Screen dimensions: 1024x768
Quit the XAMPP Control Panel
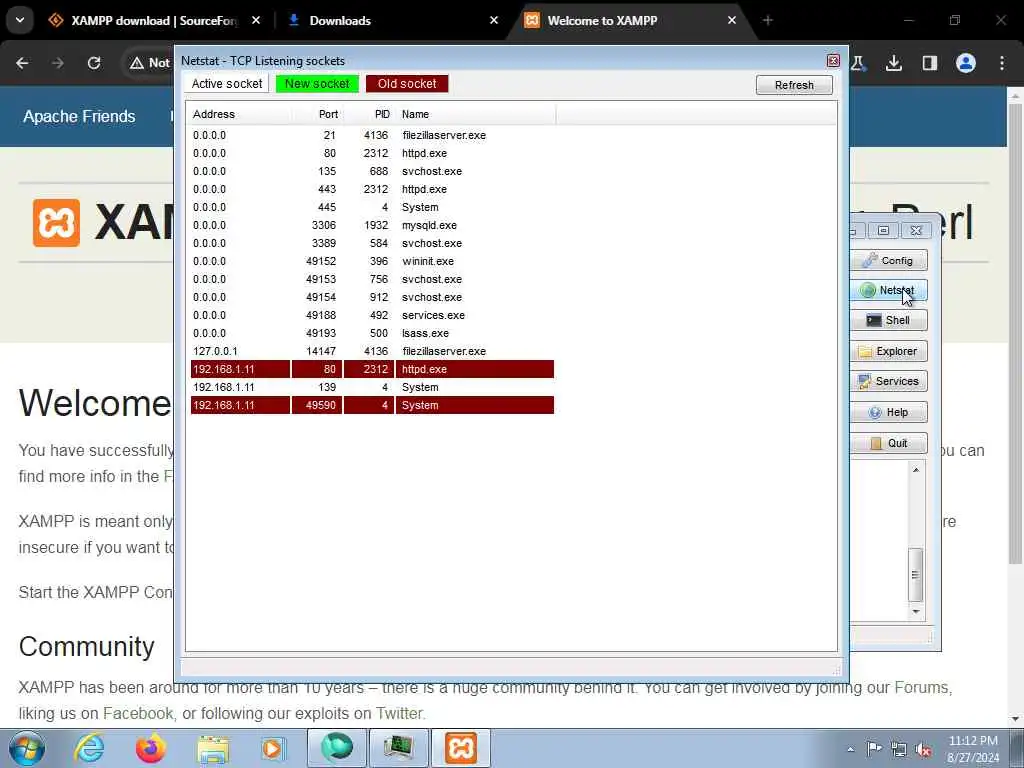click(x=888, y=443)
